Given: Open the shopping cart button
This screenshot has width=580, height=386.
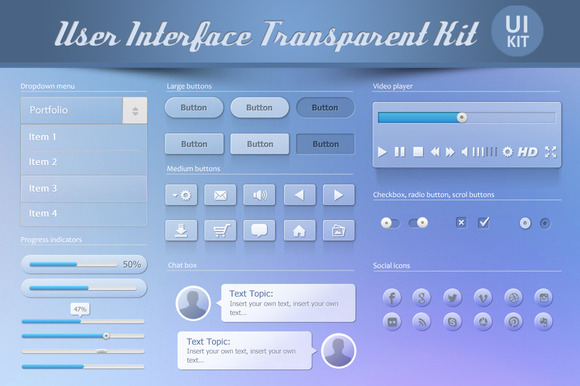Looking at the screenshot, I should 220,230.
